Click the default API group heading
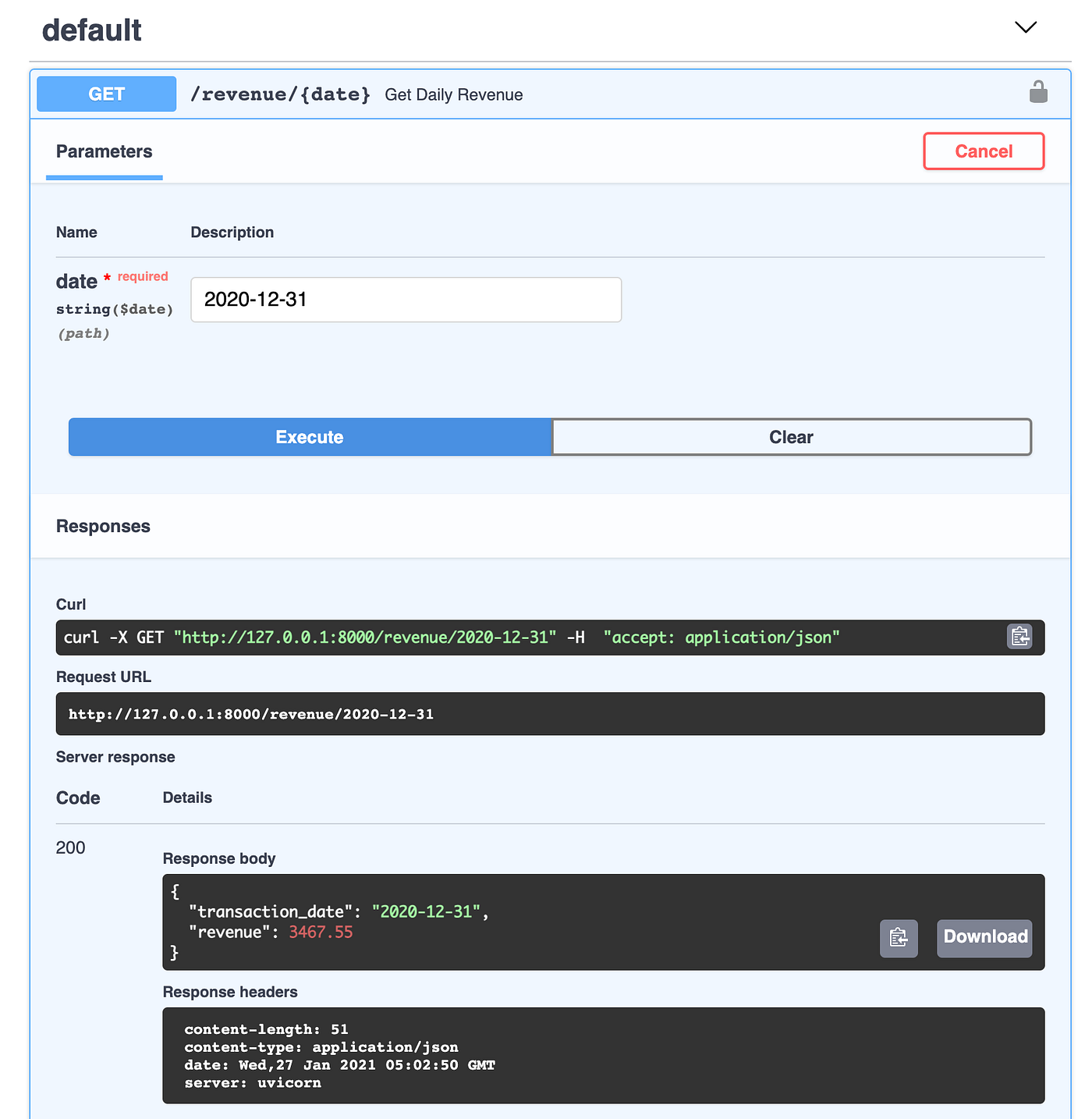This screenshot has width=1092, height=1119. click(x=91, y=30)
